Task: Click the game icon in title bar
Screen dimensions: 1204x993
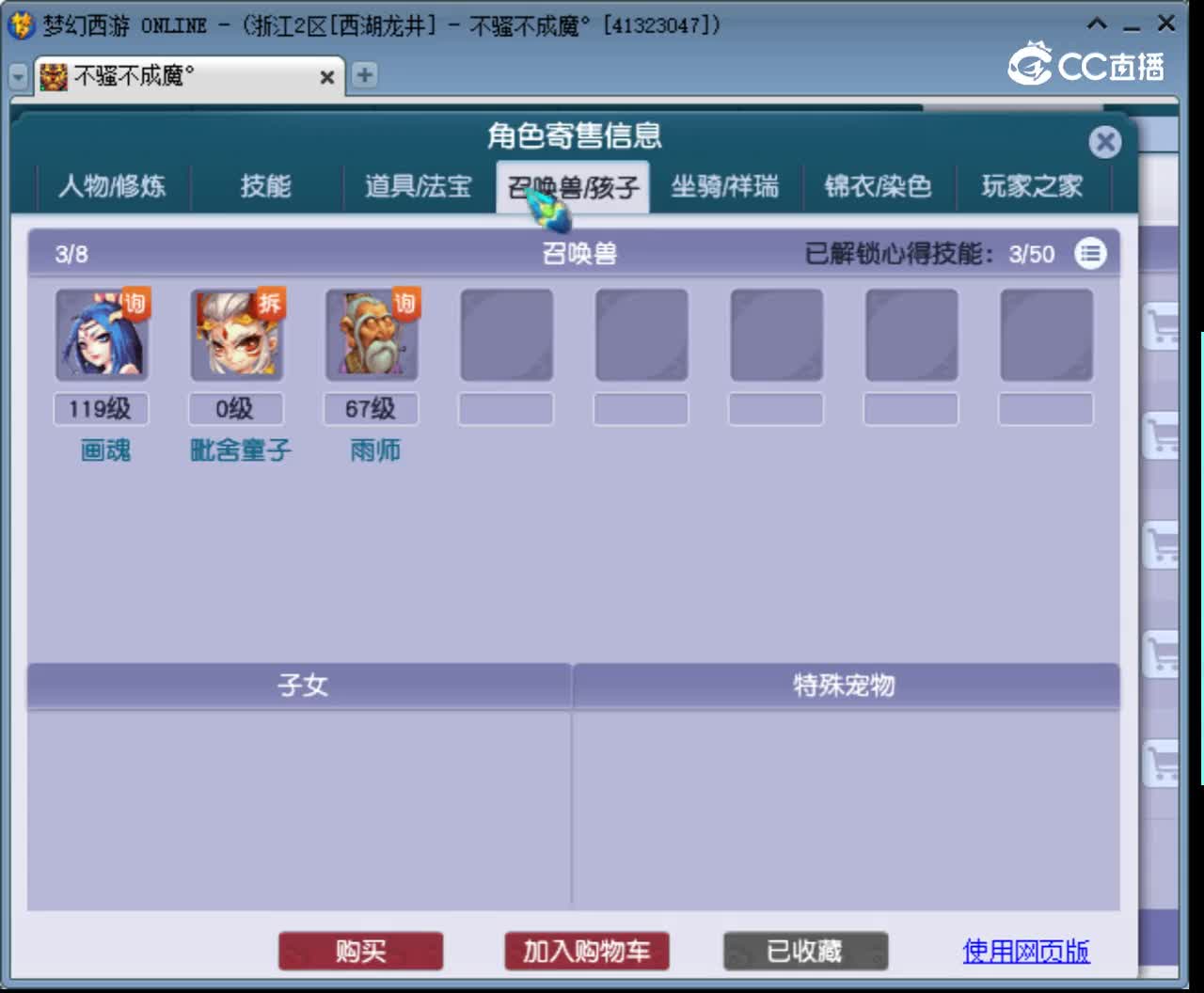Action: point(21,24)
